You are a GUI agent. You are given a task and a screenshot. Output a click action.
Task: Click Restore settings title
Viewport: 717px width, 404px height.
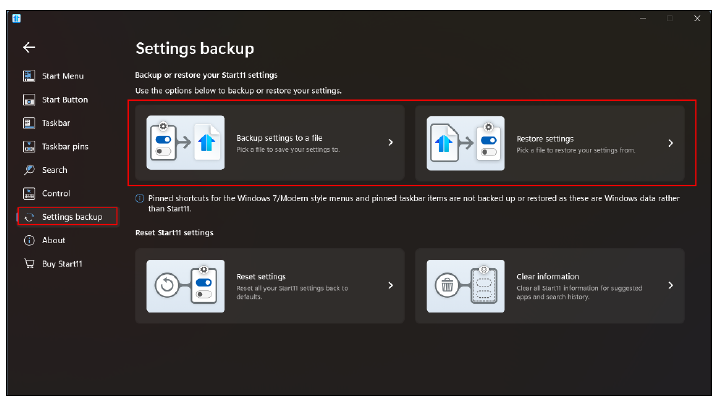tap(545, 139)
